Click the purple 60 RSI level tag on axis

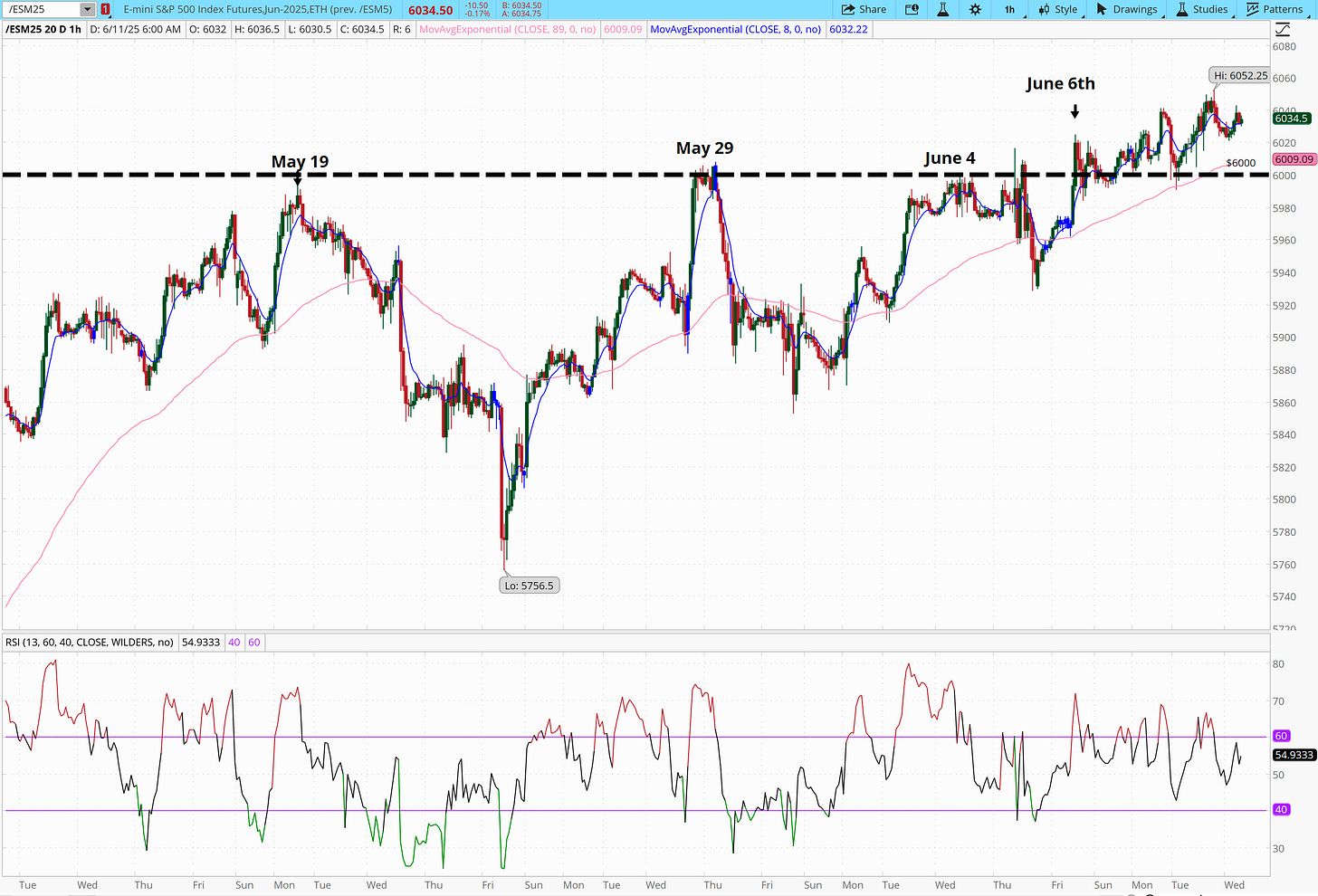[1281, 736]
